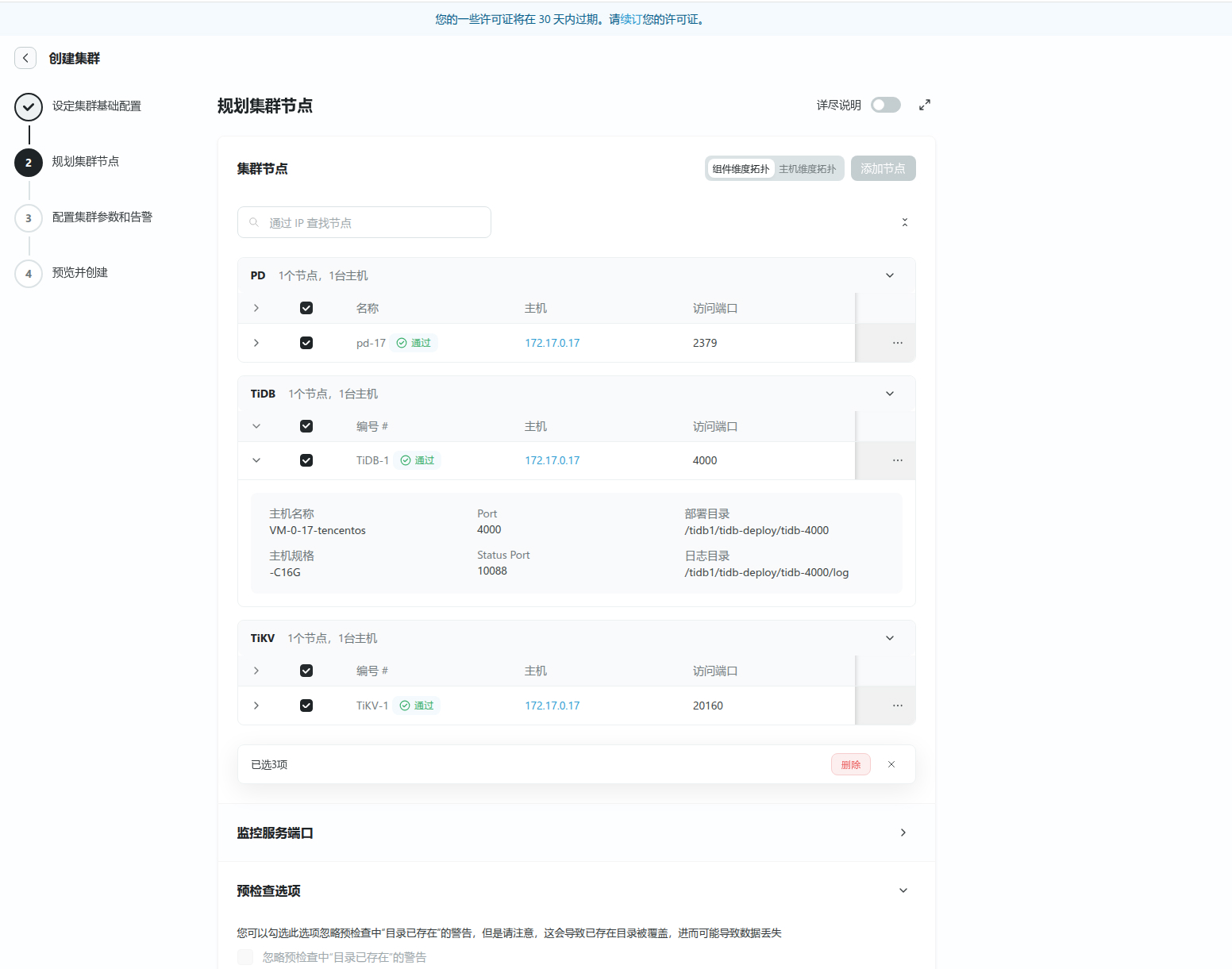Click the completed step checkmark for 设定集群基础配置
Viewport: 1232px width, 969px height.
pyautogui.click(x=29, y=106)
